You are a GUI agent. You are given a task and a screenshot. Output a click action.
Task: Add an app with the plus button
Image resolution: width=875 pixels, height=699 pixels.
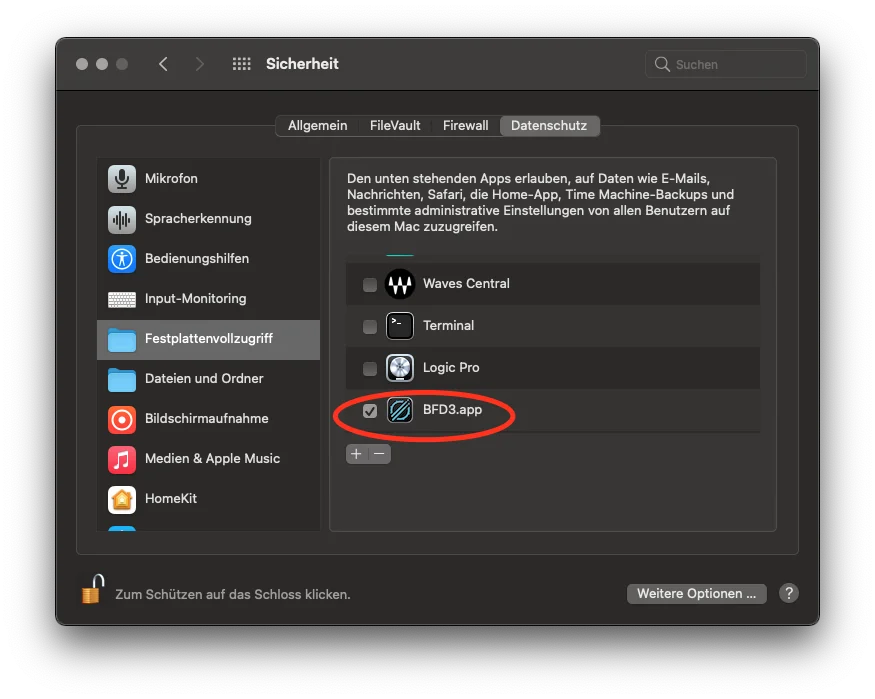click(x=357, y=454)
